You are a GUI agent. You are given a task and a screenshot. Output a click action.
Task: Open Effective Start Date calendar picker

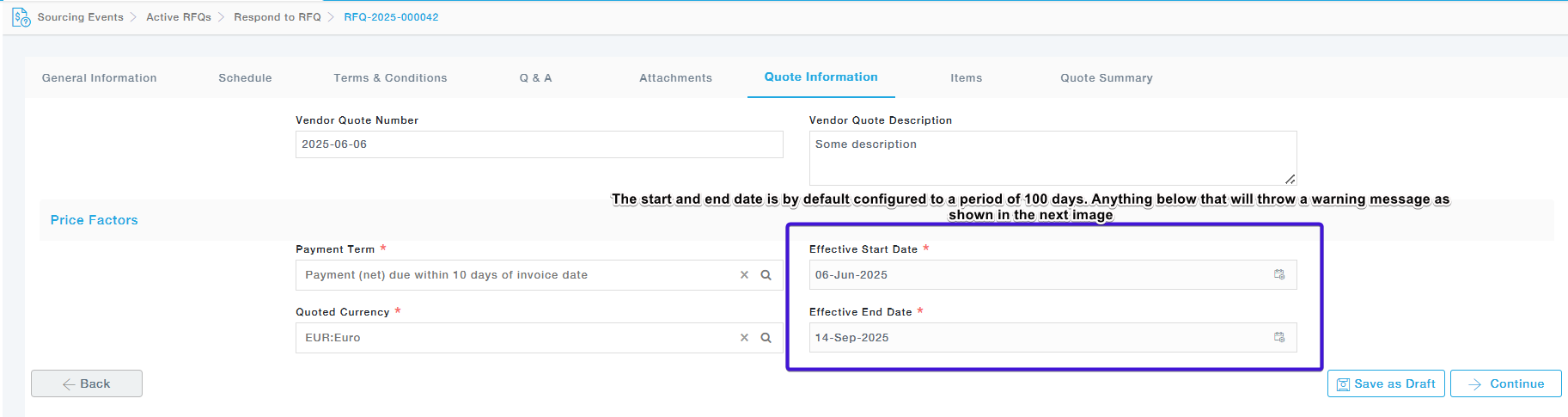coord(1278,275)
